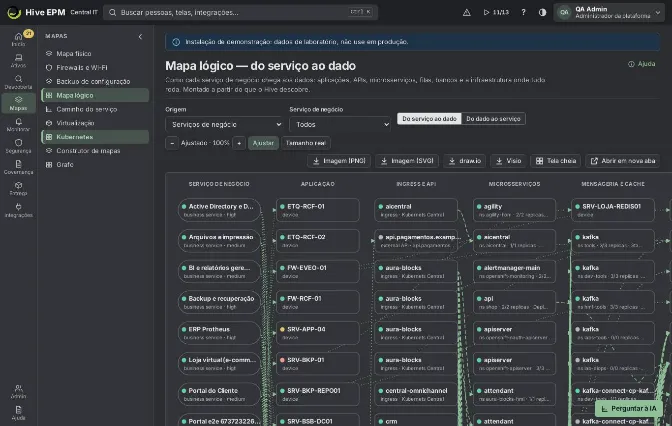Export the map to Visio
672x426 pixels.
(508, 161)
